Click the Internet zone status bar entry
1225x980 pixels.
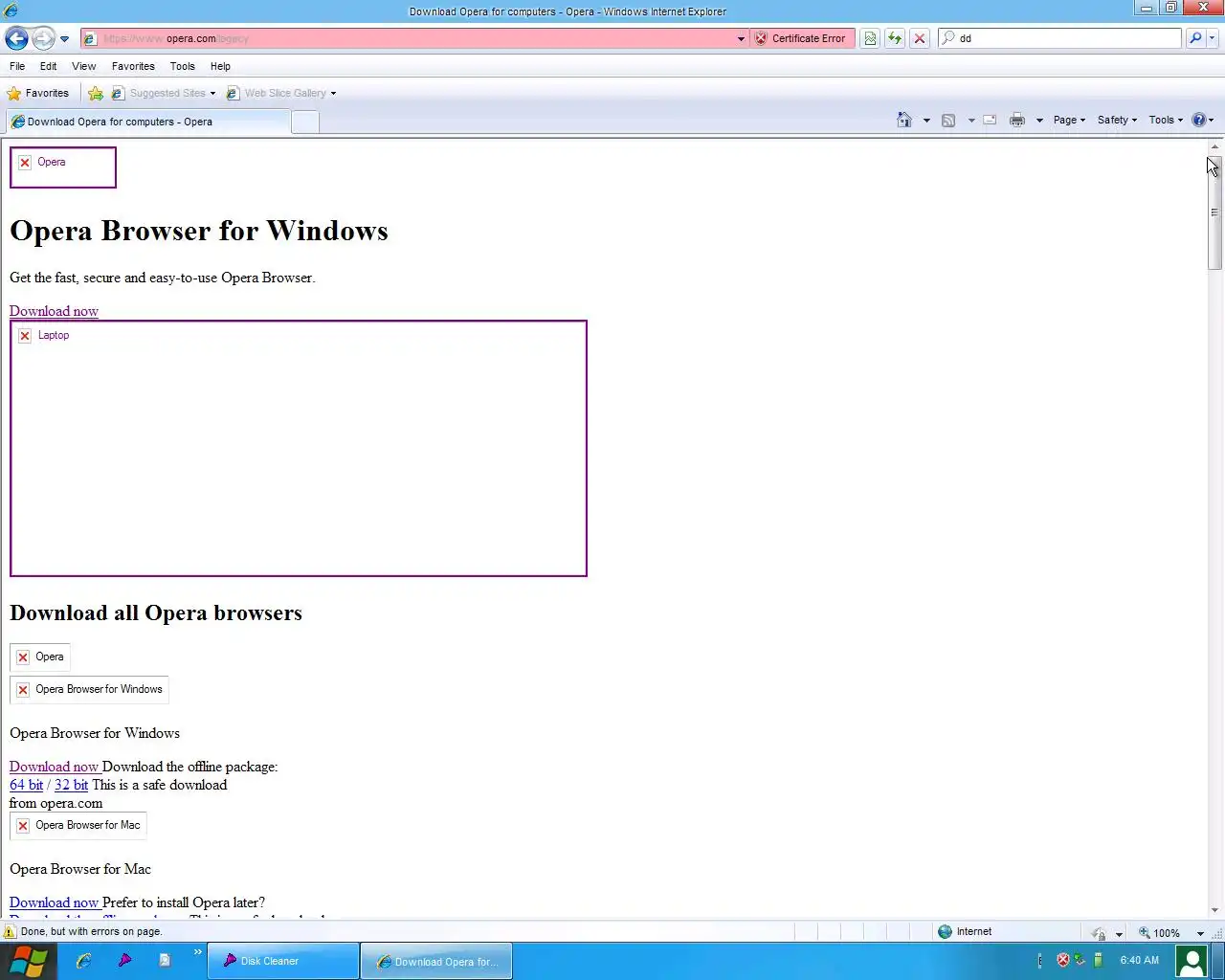(x=965, y=931)
